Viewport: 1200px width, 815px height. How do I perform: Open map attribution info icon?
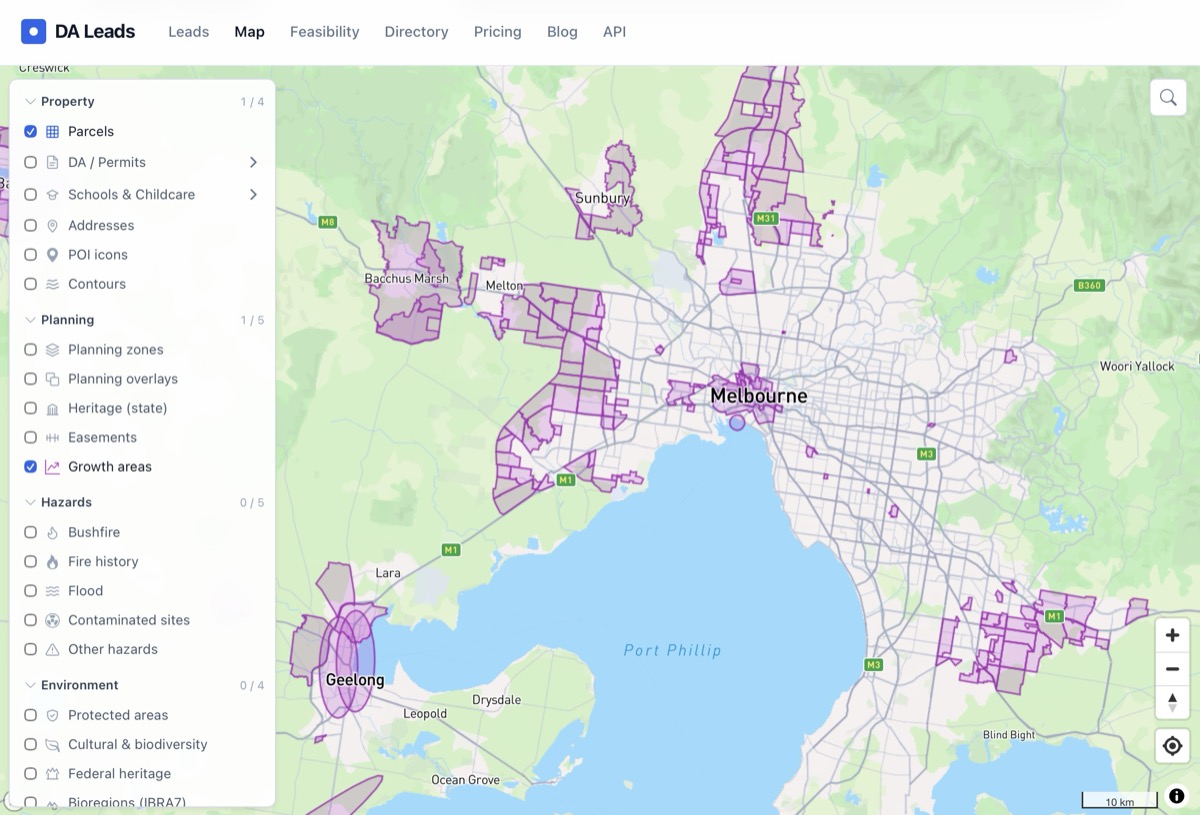pos(1177,796)
